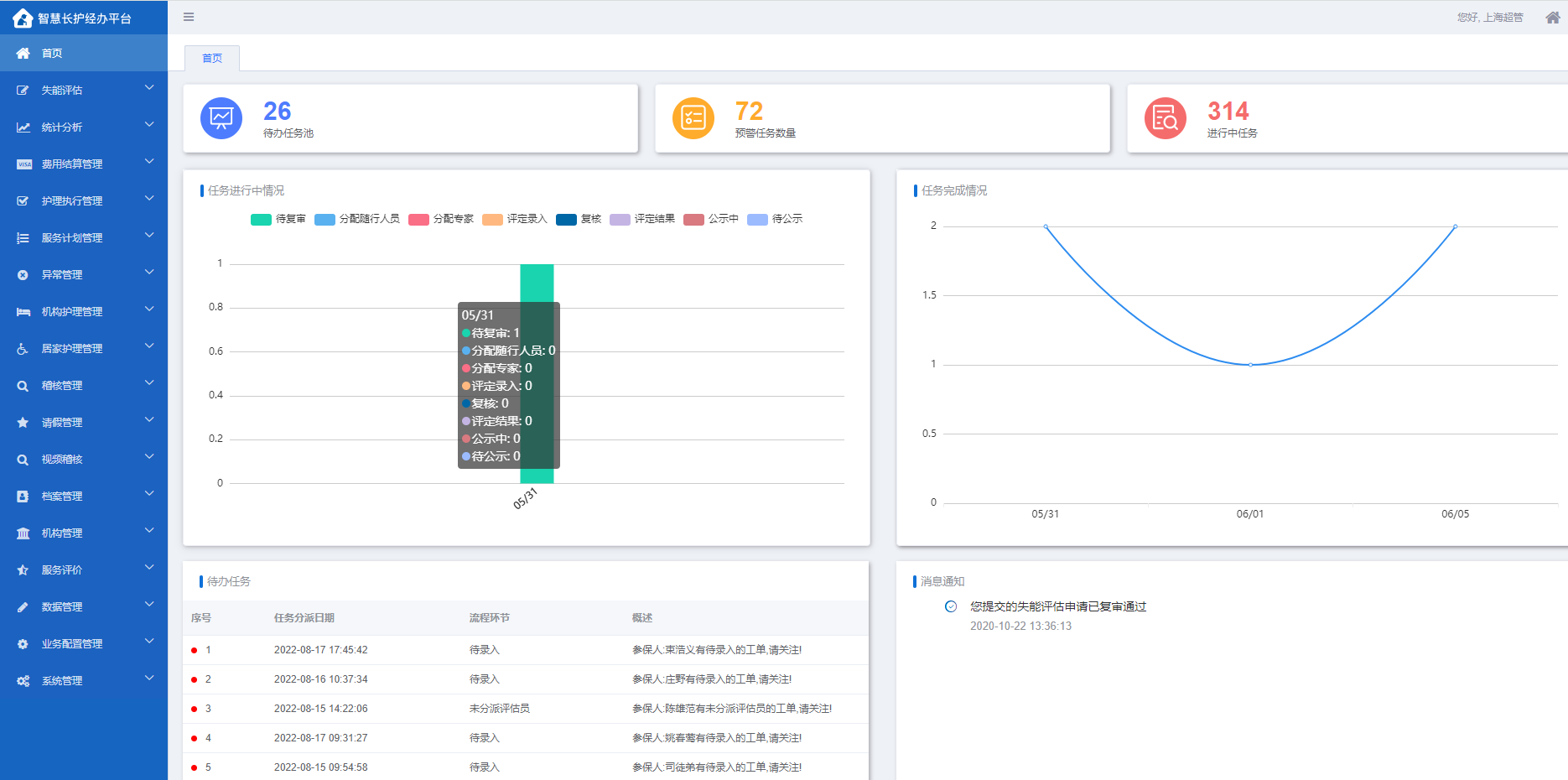The width and height of the screenshot is (1568, 780).
Task: Click the 机构管理 bank building icon
Action: point(23,533)
